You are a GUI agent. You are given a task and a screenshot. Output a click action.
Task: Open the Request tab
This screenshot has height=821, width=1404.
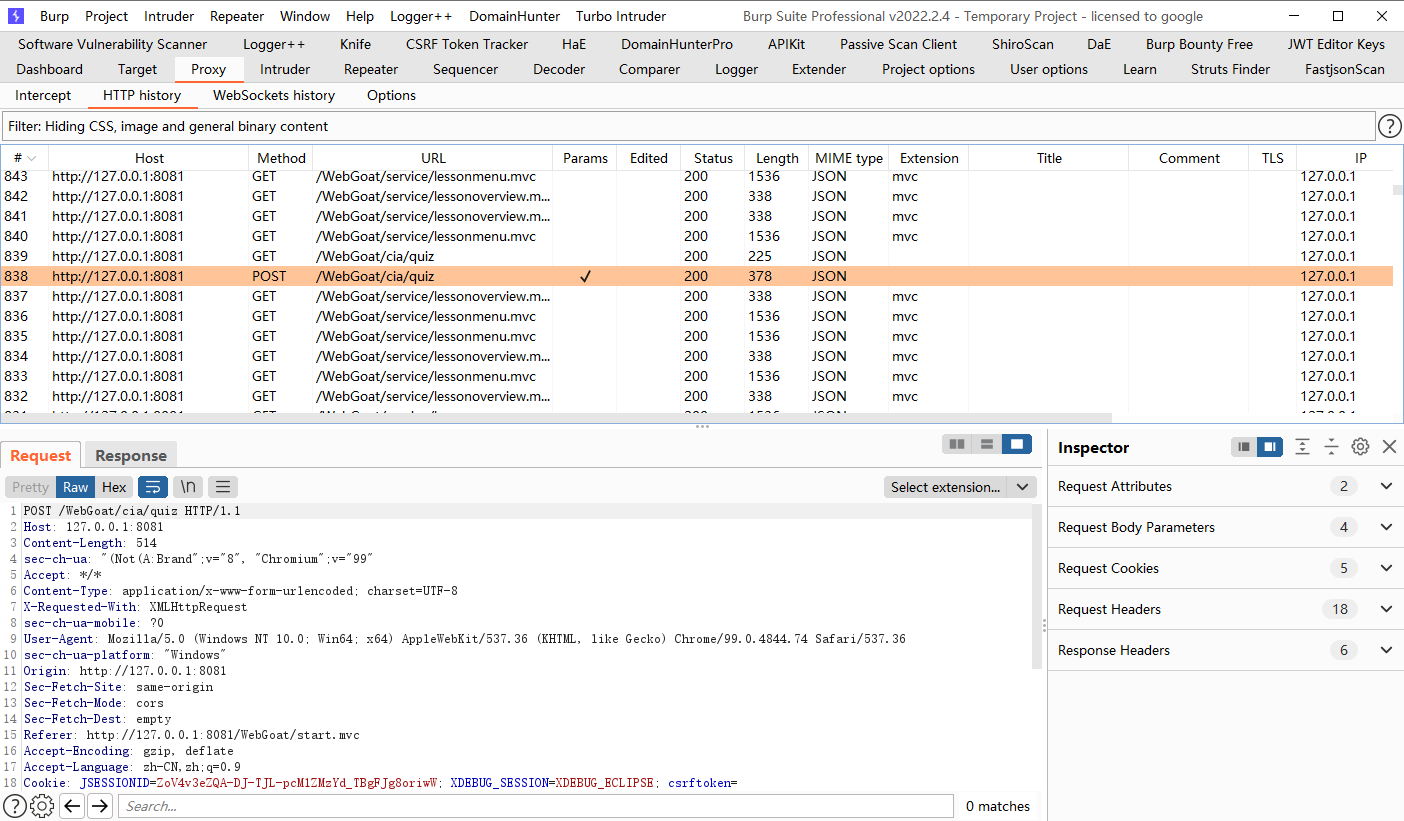tap(41, 455)
